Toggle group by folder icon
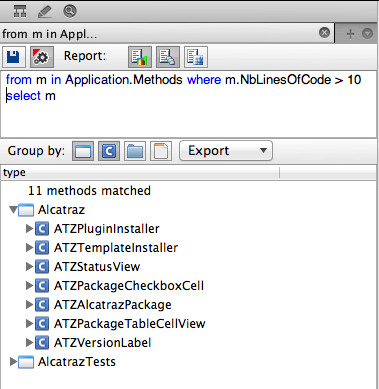Screen dimensions: 379x389 pyautogui.click(x=135, y=151)
